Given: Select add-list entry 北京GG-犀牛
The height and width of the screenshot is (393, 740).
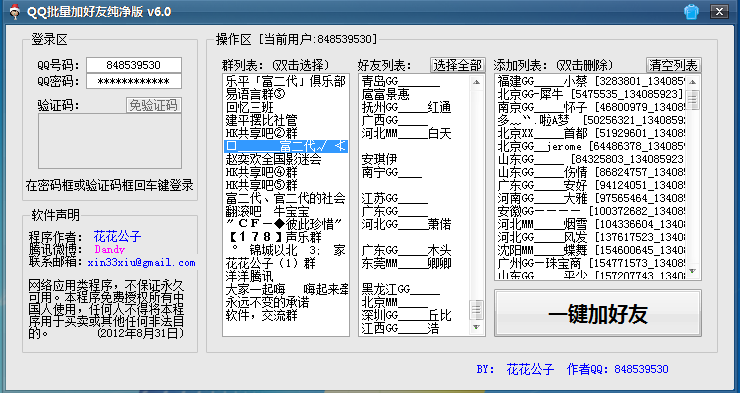Looking at the screenshot, I should point(591,94).
